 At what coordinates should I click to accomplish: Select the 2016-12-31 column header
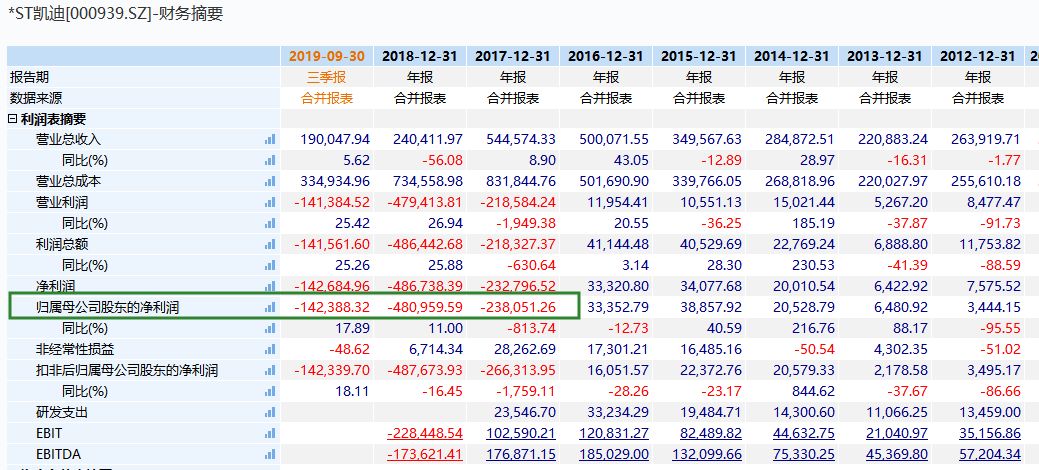606,56
